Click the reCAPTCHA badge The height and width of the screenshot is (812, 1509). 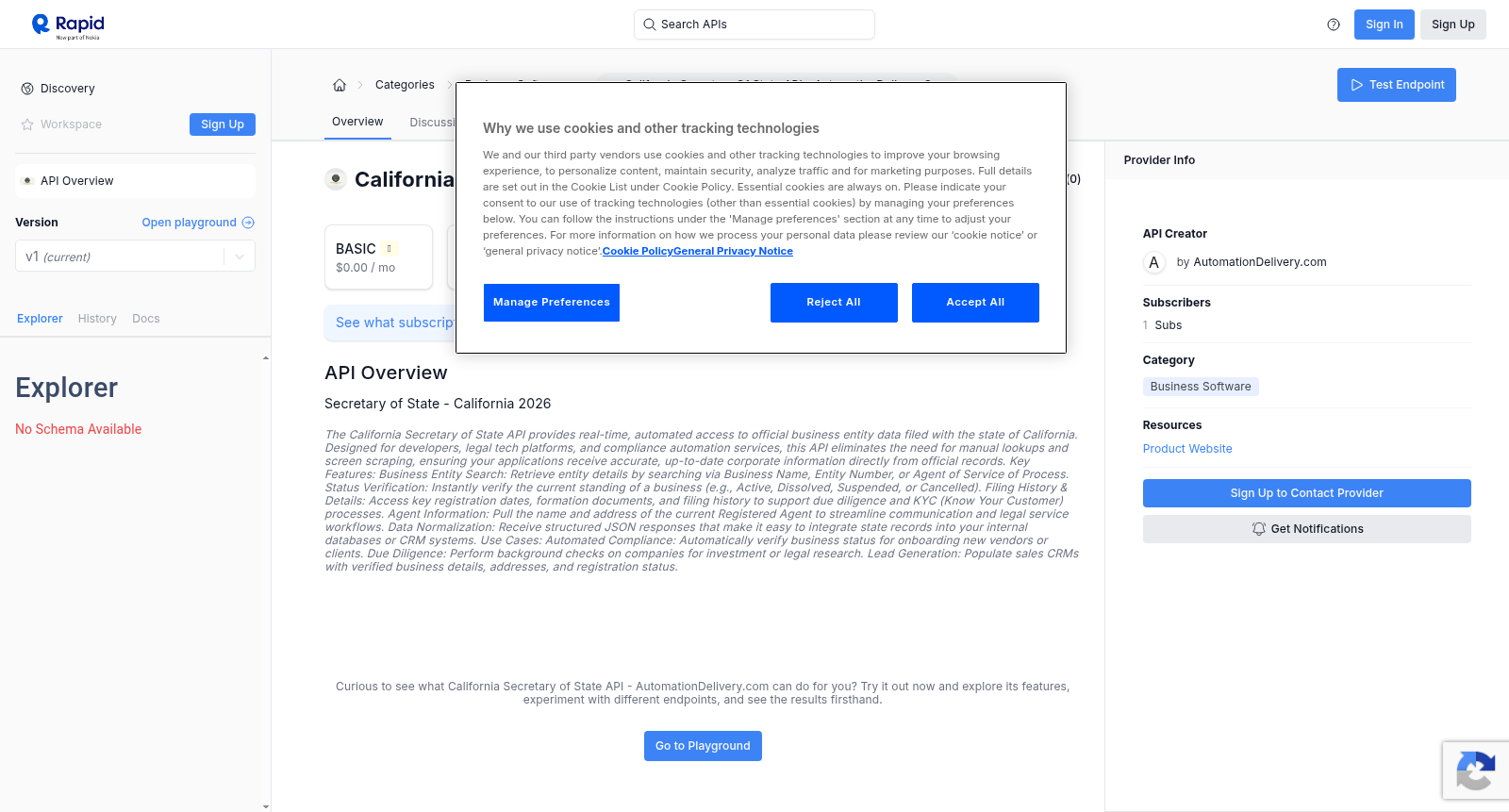[x=1476, y=771]
